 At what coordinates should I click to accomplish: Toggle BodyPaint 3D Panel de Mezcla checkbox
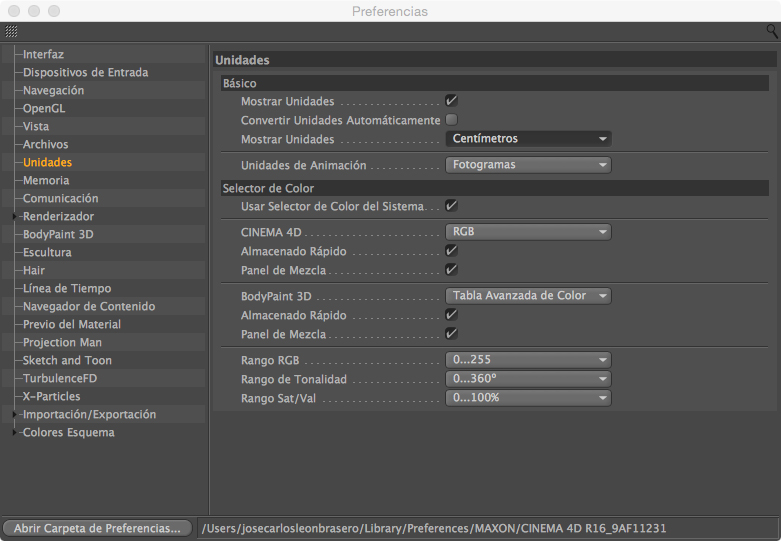(451, 333)
